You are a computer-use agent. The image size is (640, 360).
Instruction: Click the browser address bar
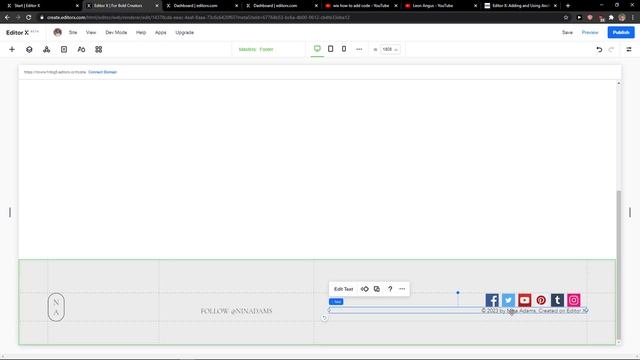[300, 18]
